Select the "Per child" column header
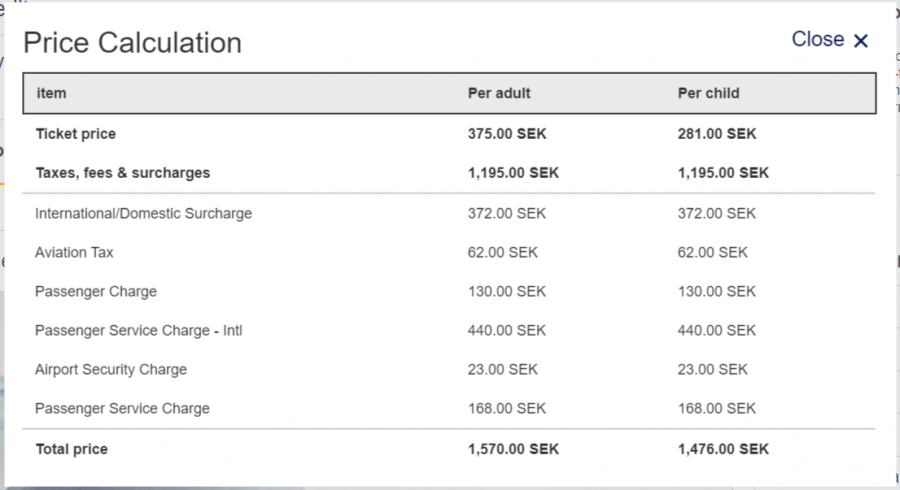The width and height of the screenshot is (900, 490). tap(708, 94)
